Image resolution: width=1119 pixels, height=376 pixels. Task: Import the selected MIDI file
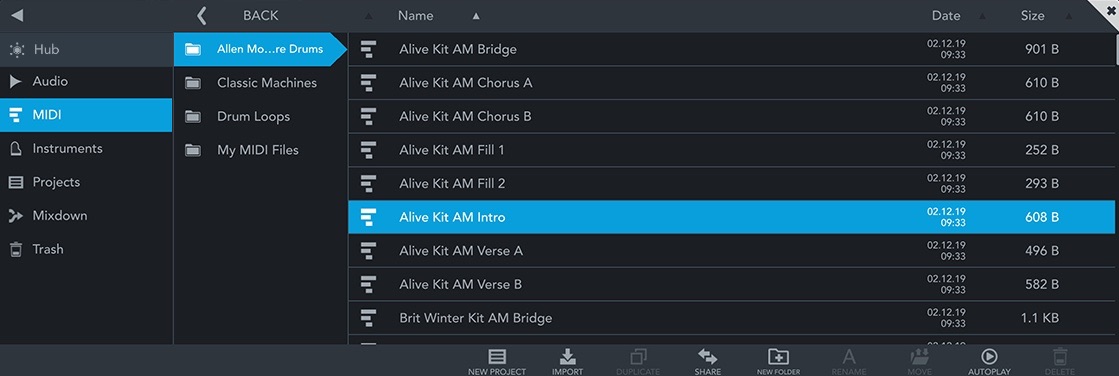click(567, 362)
